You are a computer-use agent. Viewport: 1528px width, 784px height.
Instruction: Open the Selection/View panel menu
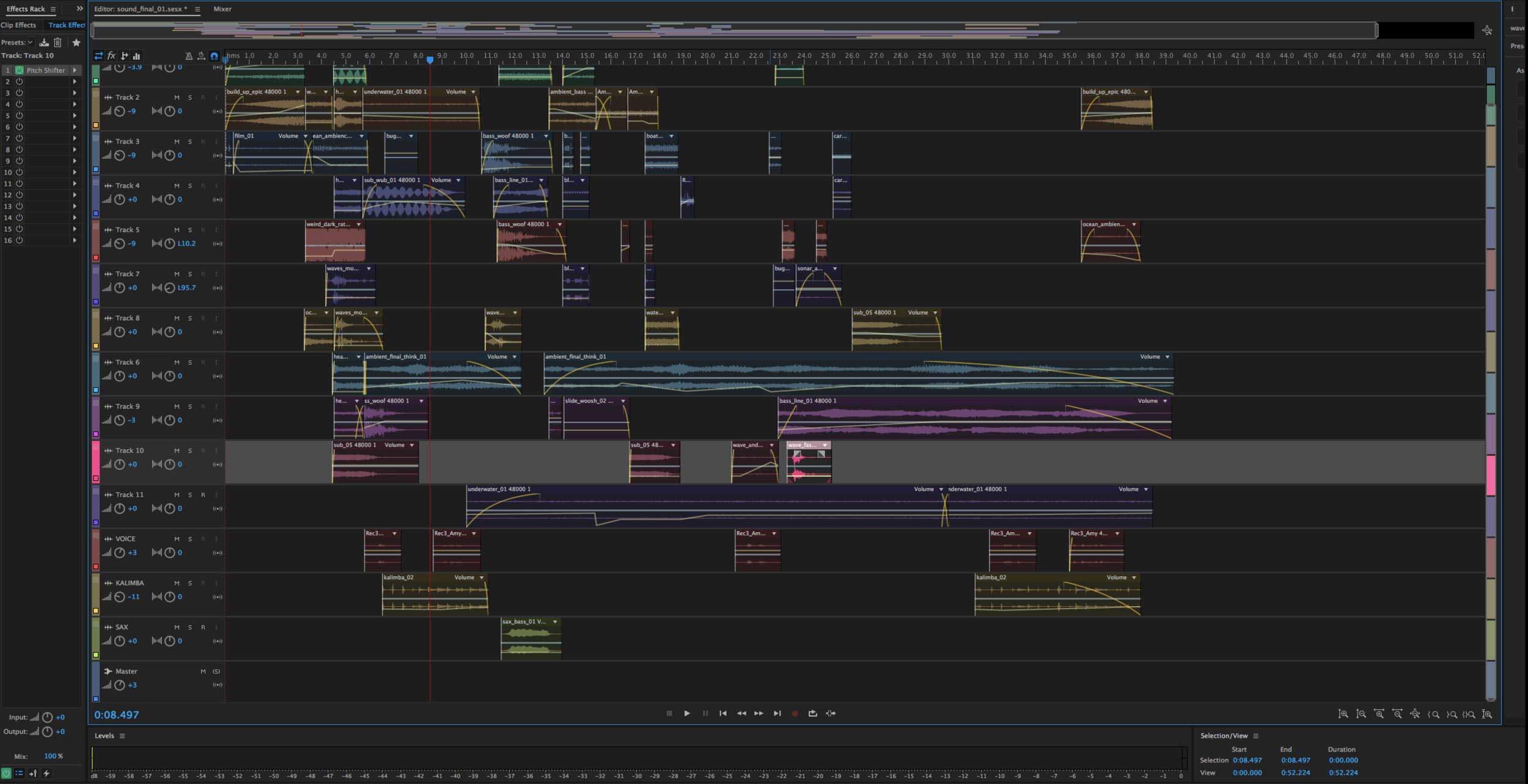coord(1255,736)
